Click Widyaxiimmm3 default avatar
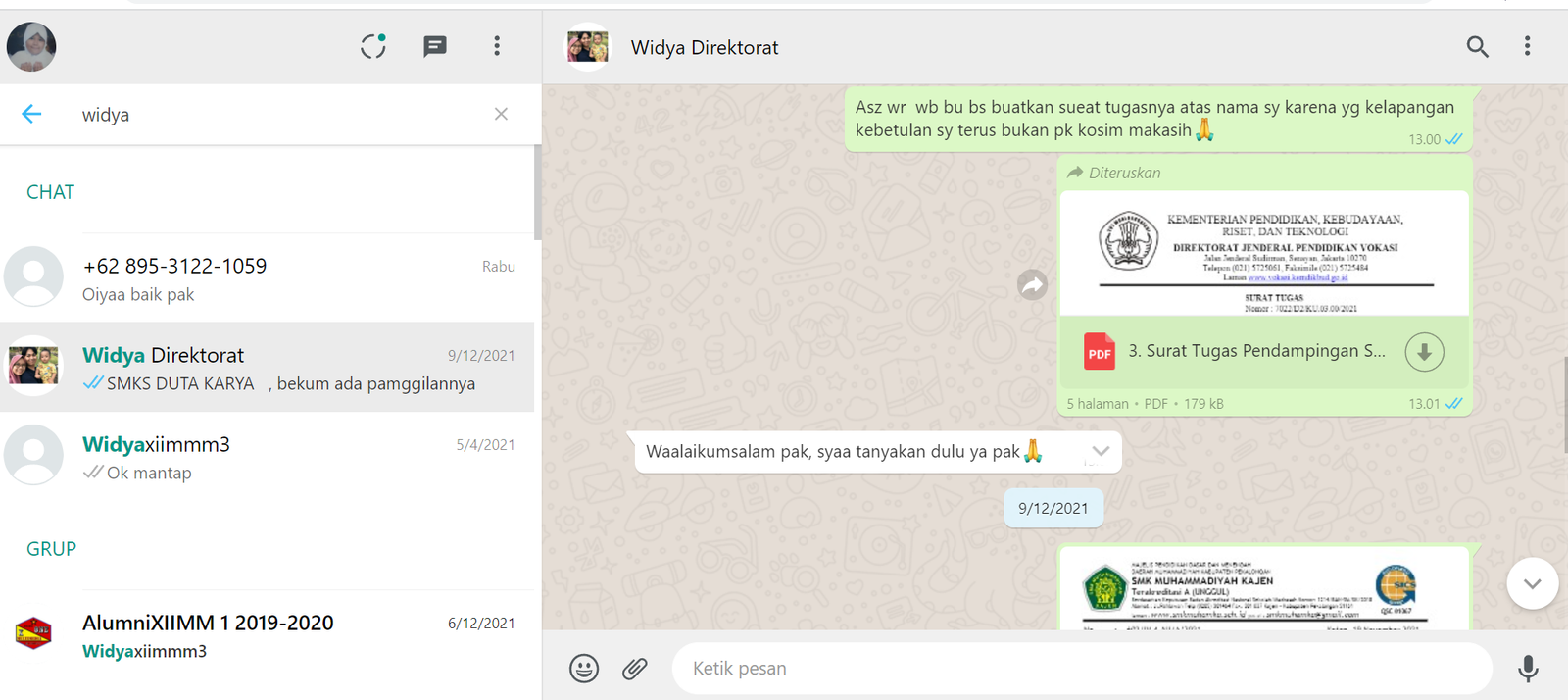Image resolution: width=1568 pixels, height=700 pixels. pyautogui.click(x=34, y=456)
